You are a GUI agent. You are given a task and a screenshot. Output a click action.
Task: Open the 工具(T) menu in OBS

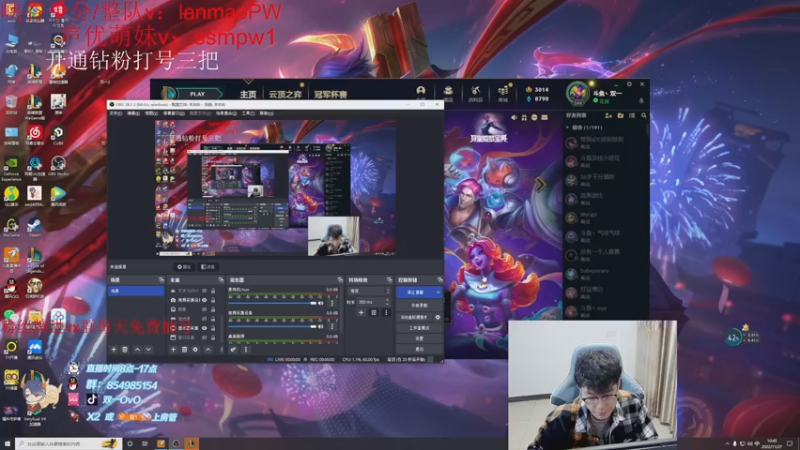248,113
